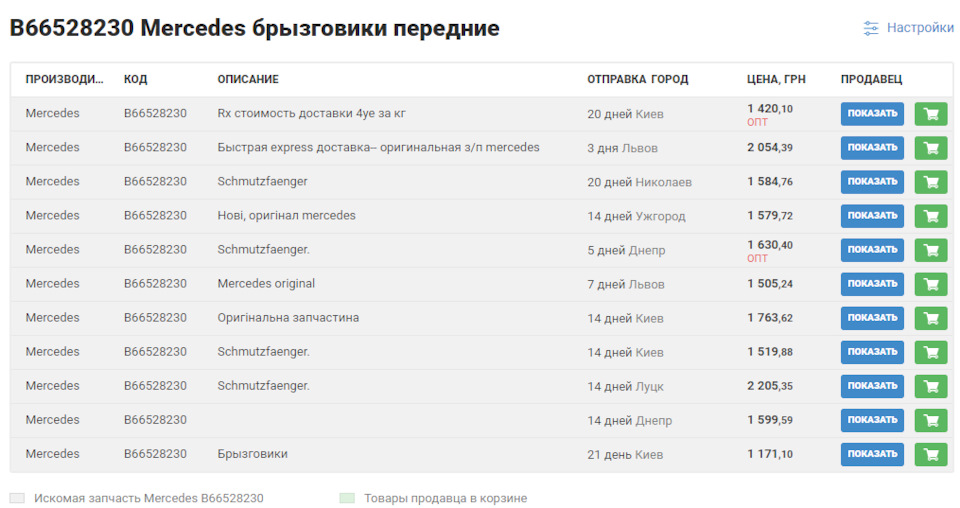Add the 1 505,24 Львов offer to cart

(931, 284)
